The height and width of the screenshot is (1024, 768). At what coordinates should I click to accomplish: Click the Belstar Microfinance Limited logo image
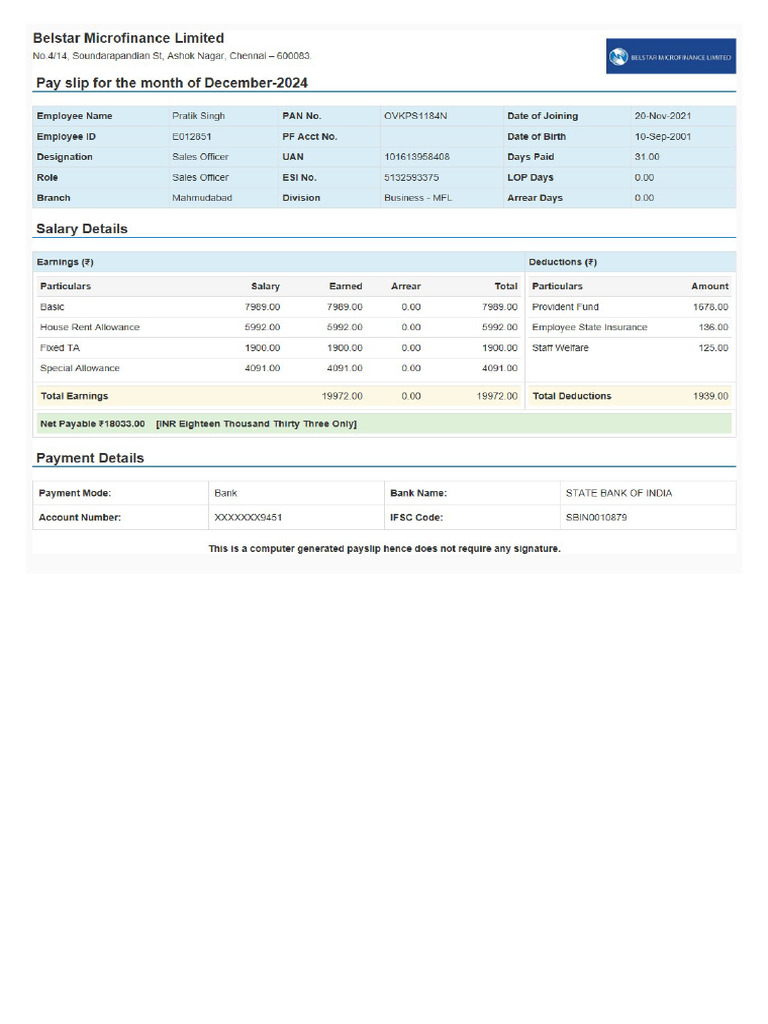click(671, 56)
